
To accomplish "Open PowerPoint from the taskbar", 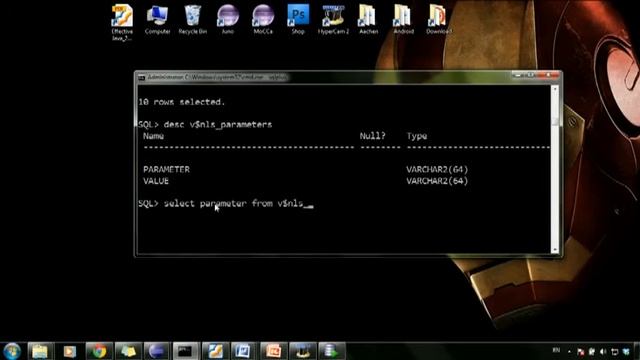I will click(x=273, y=351).
